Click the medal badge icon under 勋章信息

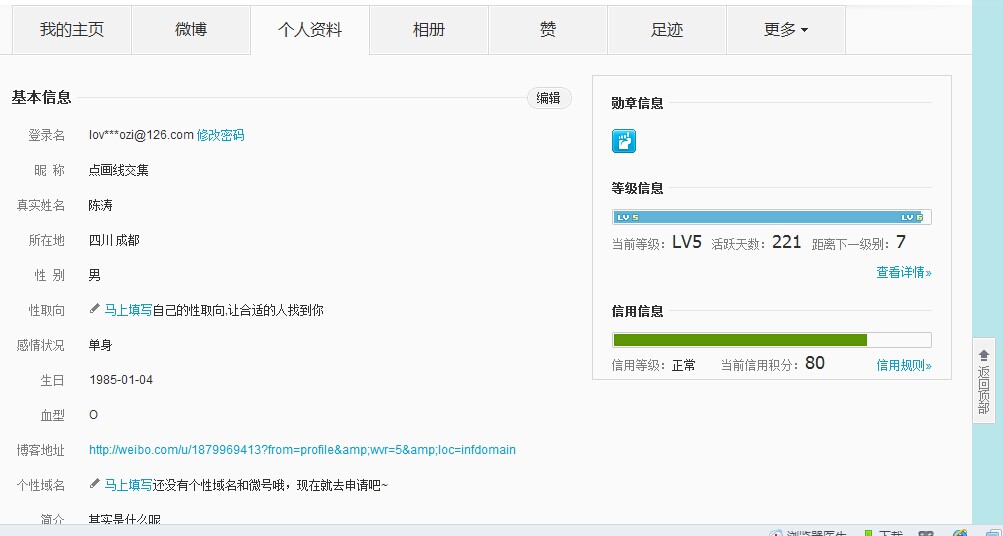624,141
